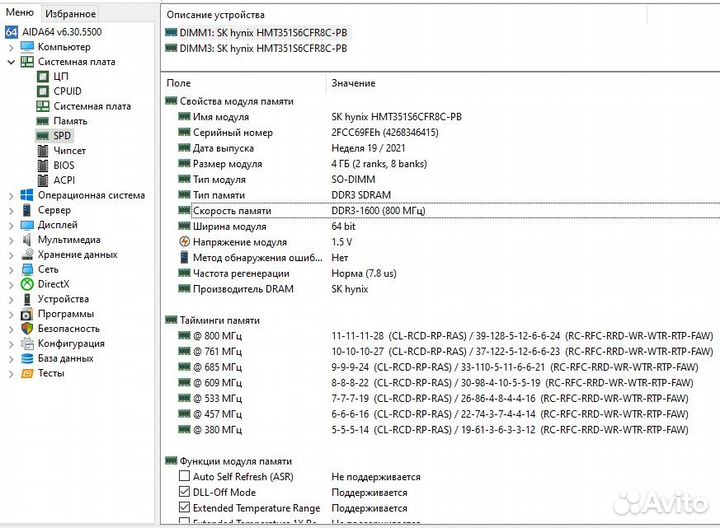Click the AIDA64 v6.30.5500 root icon
720x528 pixels.
coord(11,32)
